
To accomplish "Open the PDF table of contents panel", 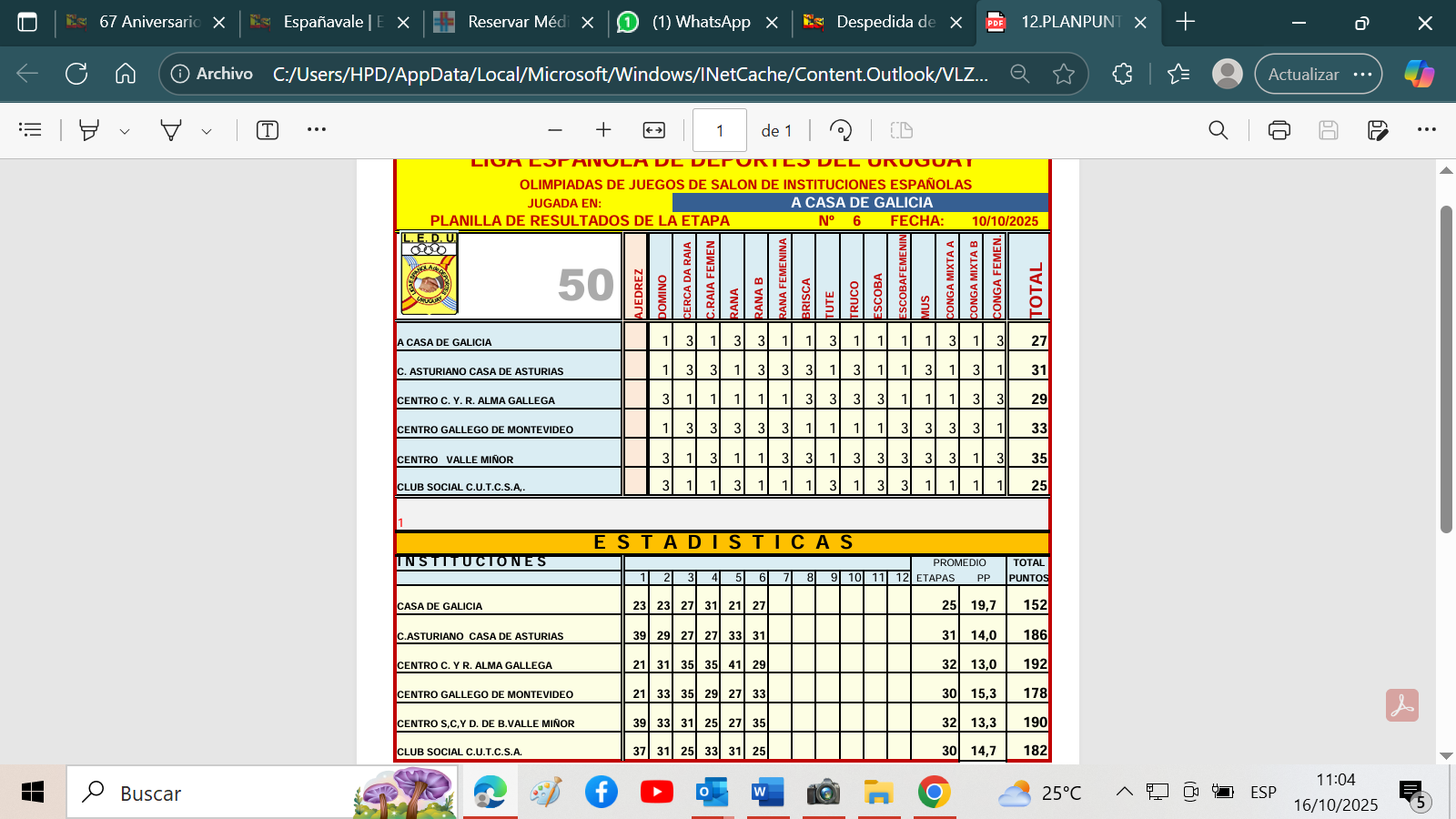I will coord(30,130).
